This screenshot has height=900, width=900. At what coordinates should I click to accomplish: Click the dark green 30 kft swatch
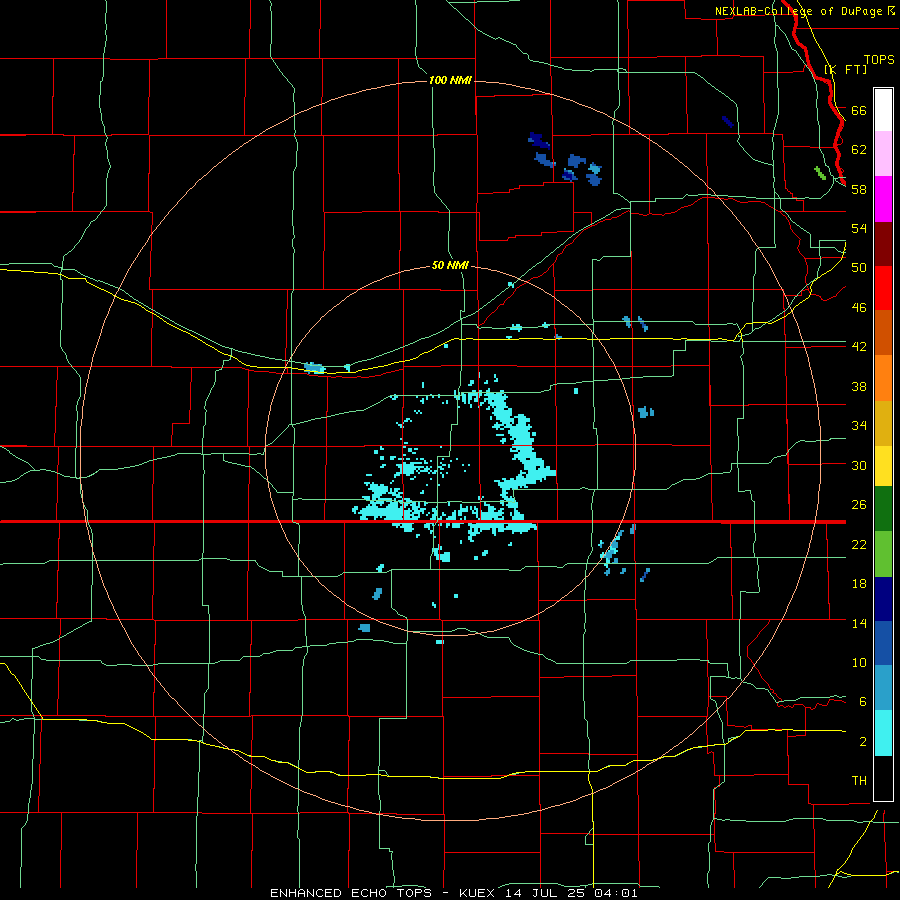click(x=883, y=509)
